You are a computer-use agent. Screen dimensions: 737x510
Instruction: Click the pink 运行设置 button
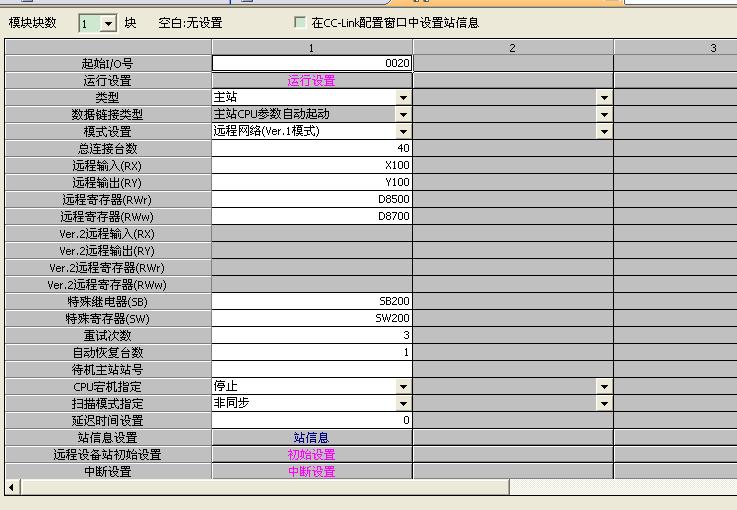tap(311, 81)
